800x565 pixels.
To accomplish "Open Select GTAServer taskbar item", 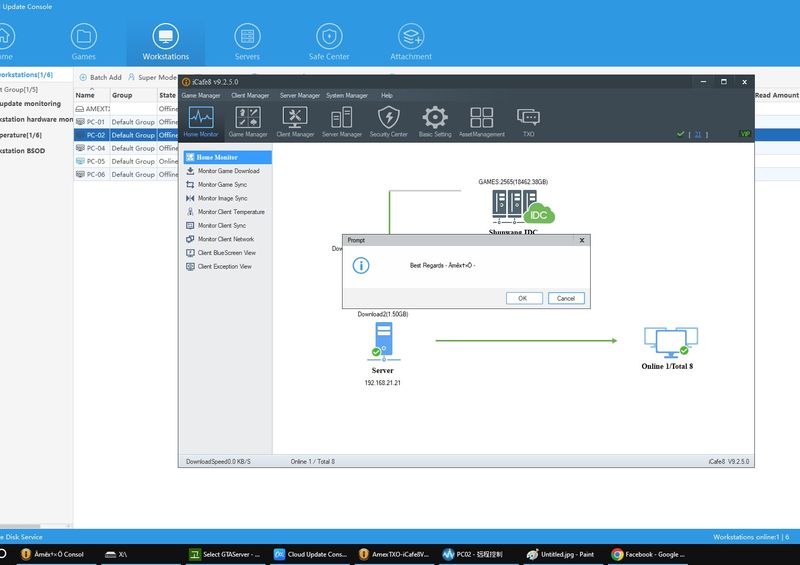I will [x=225, y=554].
